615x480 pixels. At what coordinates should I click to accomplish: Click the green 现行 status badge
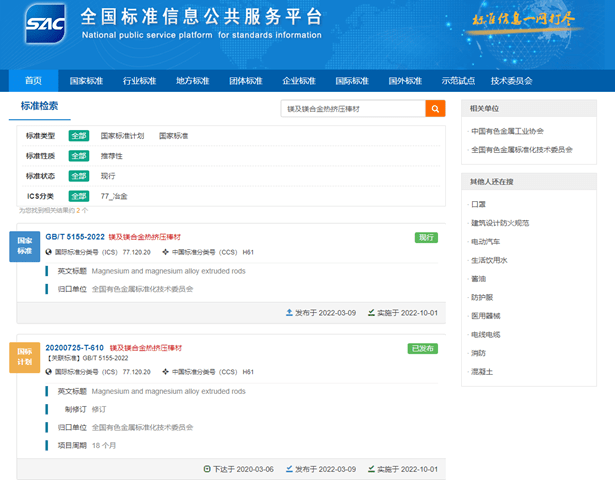(426, 237)
